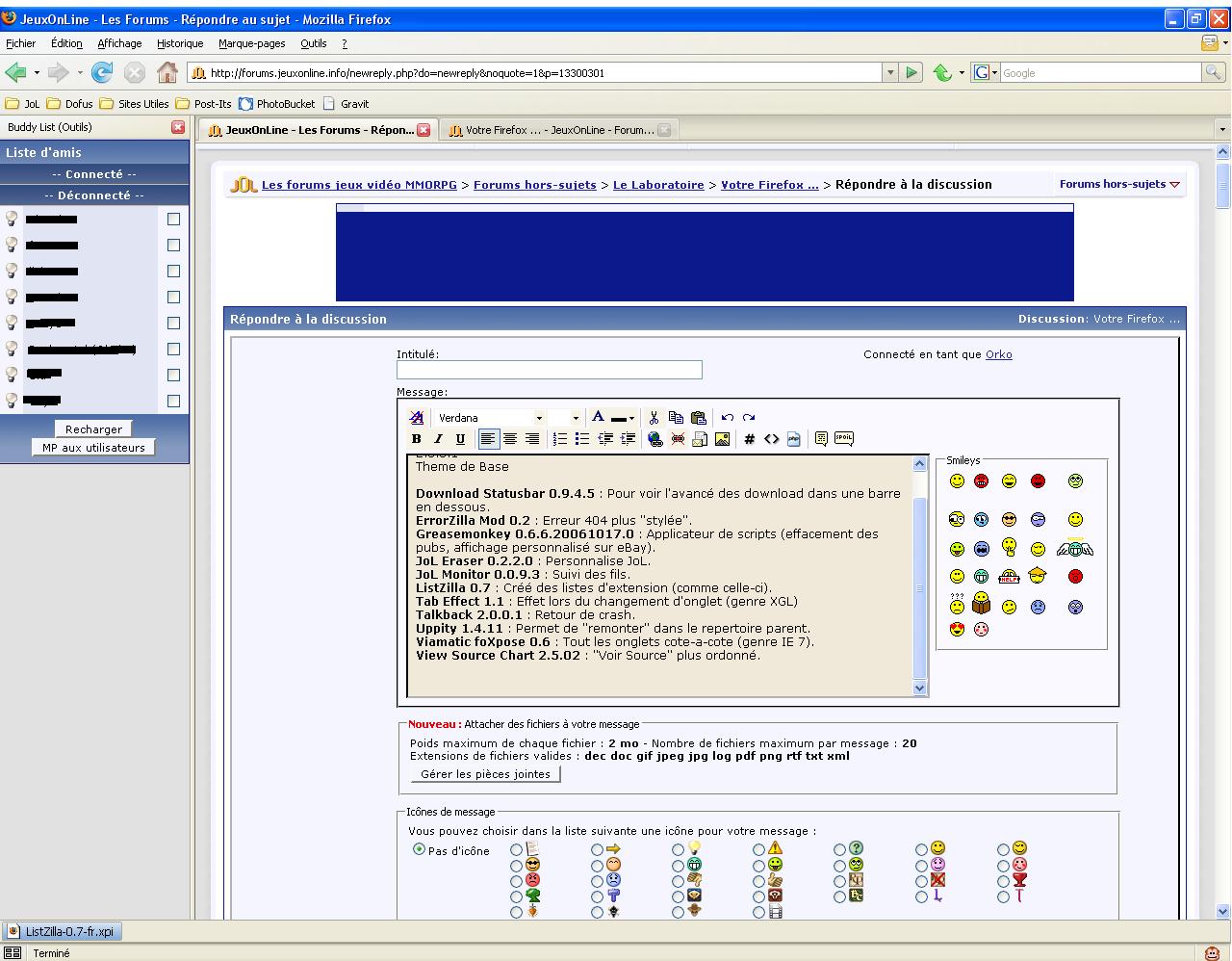Open the URL history dropdown arrow
Screen dimensions: 1232x961
coord(890,72)
